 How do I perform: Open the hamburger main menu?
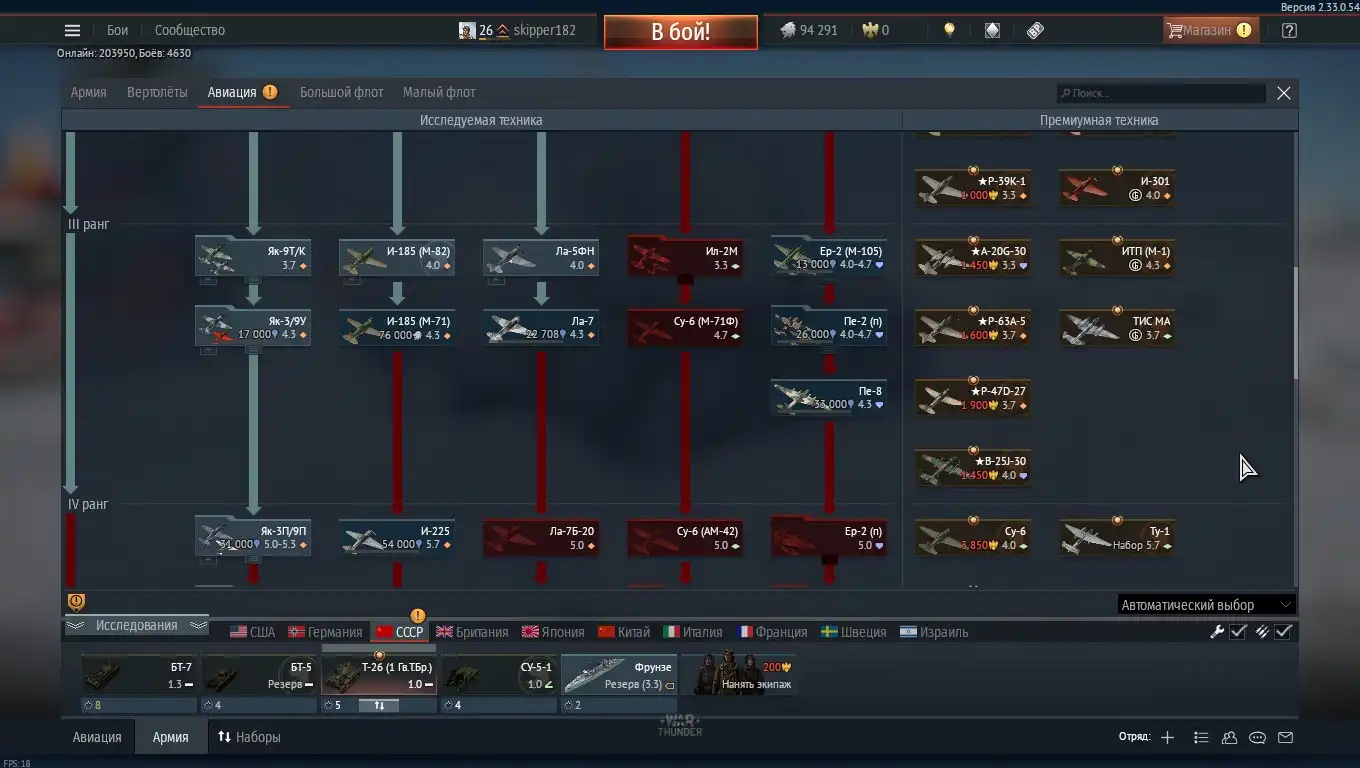coord(72,30)
